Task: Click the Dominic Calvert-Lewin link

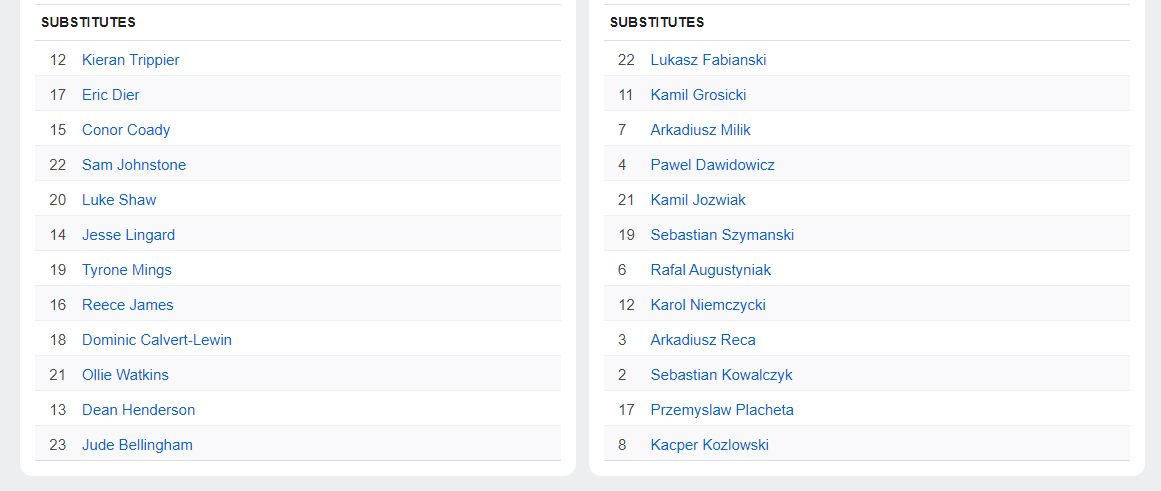Action: click(157, 340)
